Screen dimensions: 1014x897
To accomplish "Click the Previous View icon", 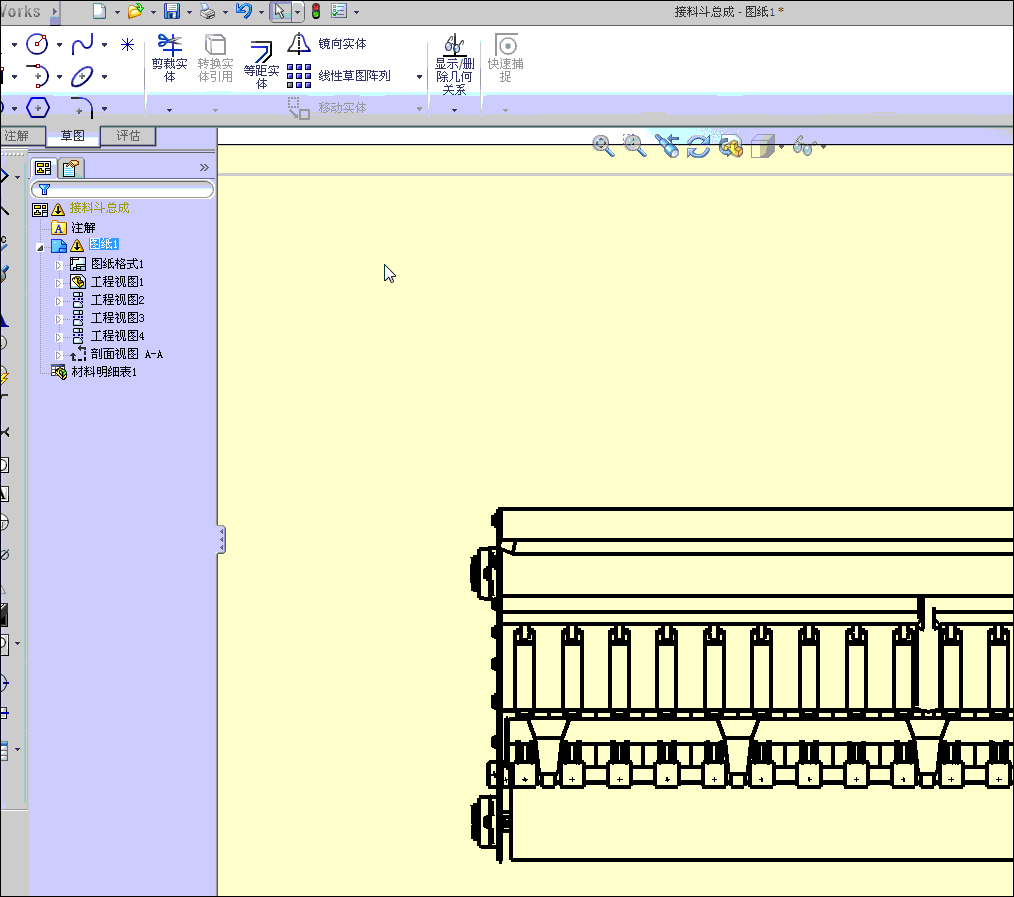I will point(667,146).
